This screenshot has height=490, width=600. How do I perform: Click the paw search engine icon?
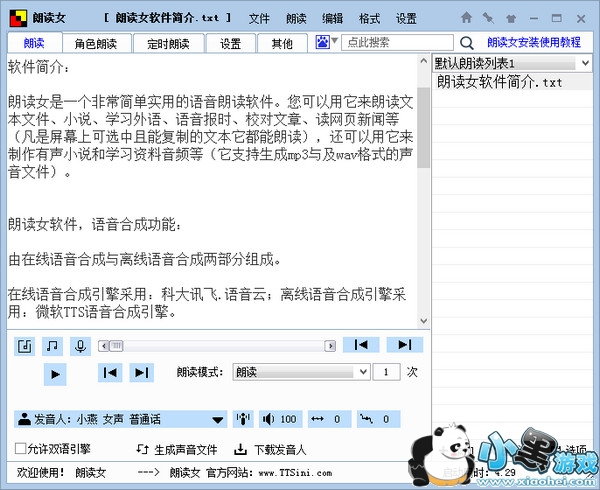[x=323, y=42]
